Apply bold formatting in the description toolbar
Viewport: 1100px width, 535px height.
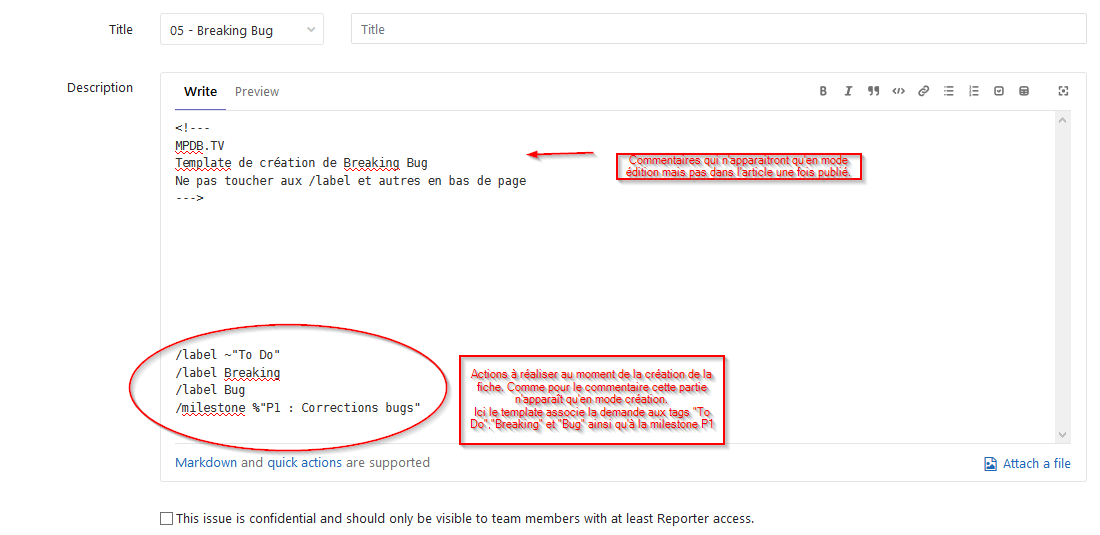point(823,91)
